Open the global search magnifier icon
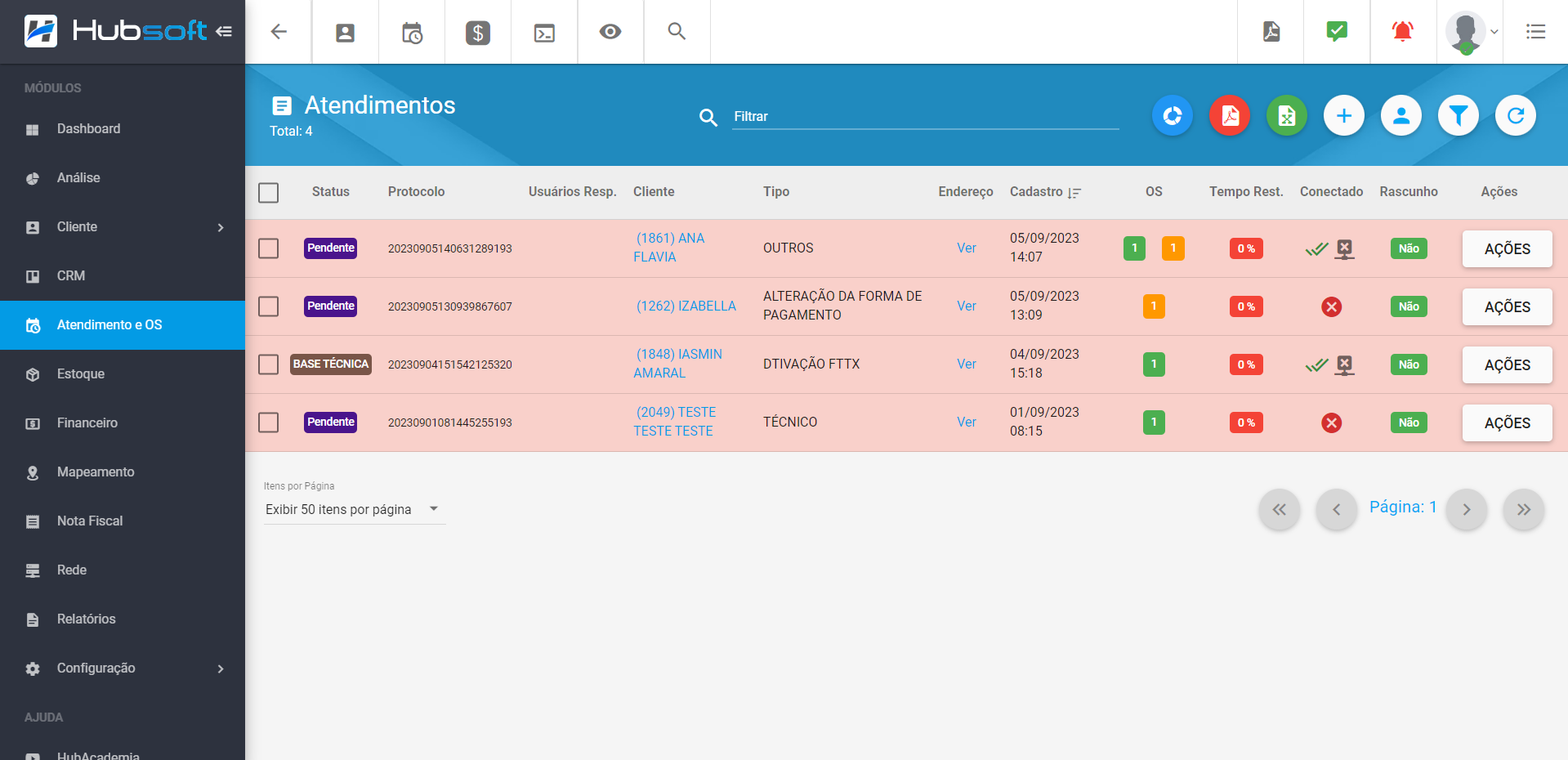This screenshot has height=760, width=1568. 677,31
